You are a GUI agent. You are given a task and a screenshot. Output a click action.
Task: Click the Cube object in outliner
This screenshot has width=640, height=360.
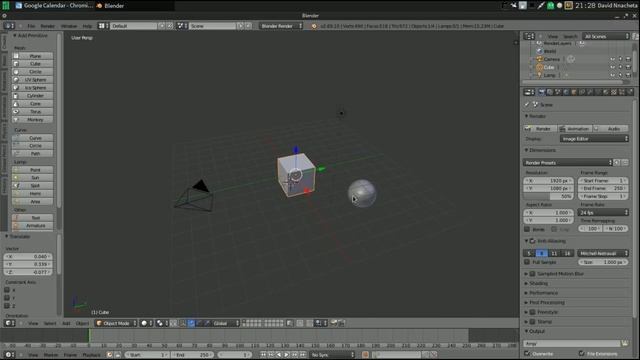[549, 67]
